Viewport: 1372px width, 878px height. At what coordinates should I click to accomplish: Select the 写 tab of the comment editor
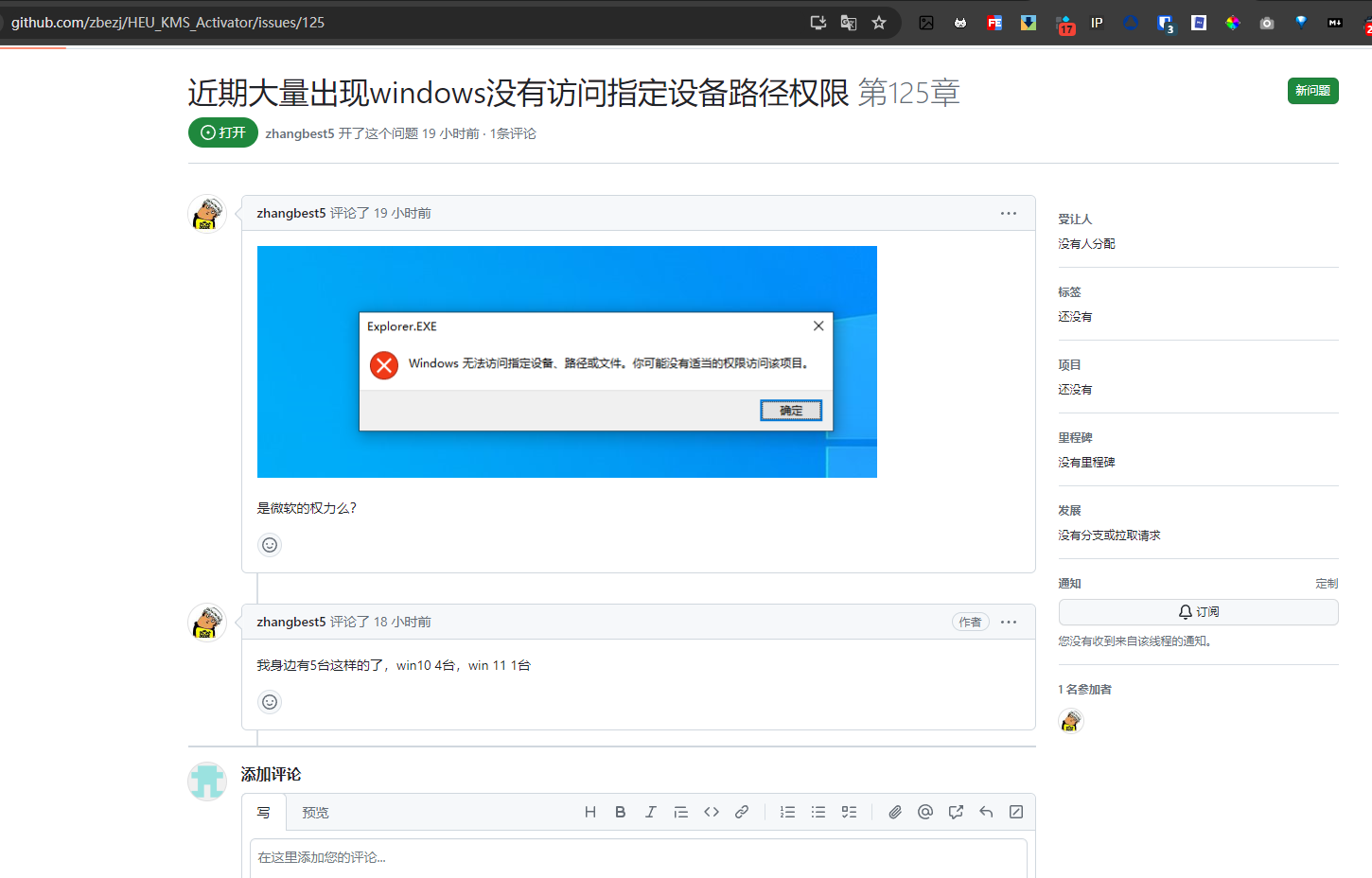click(x=264, y=812)
